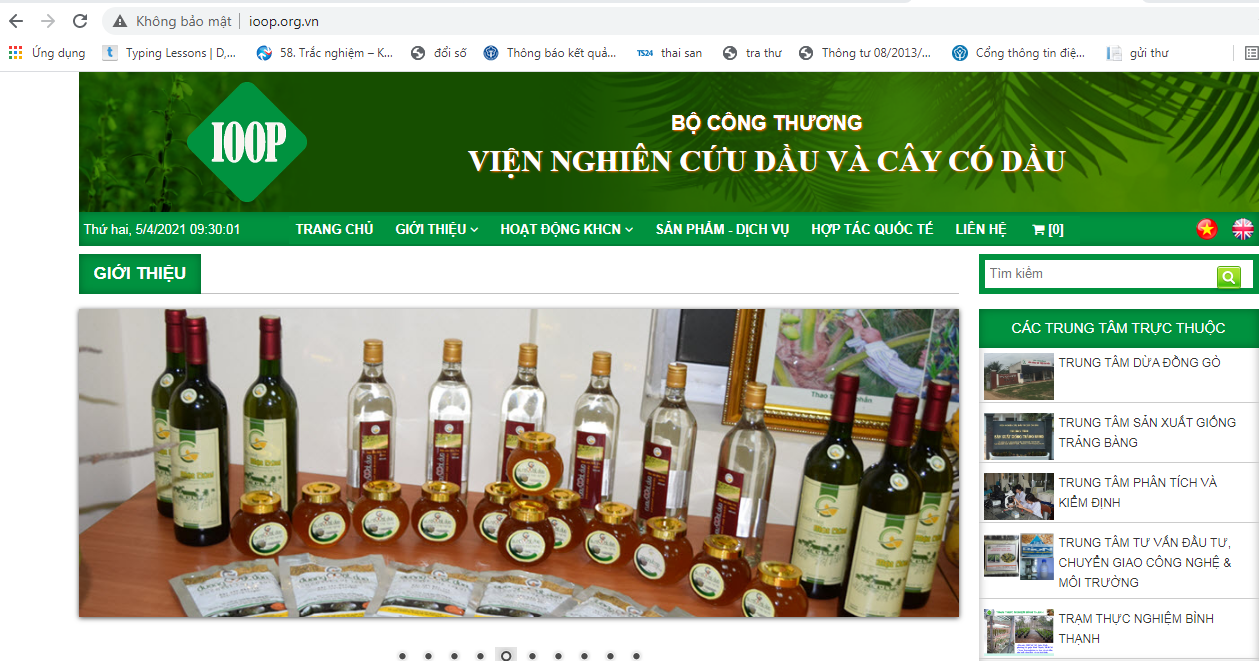Select the last carousel slide dot

coord(636,656)
